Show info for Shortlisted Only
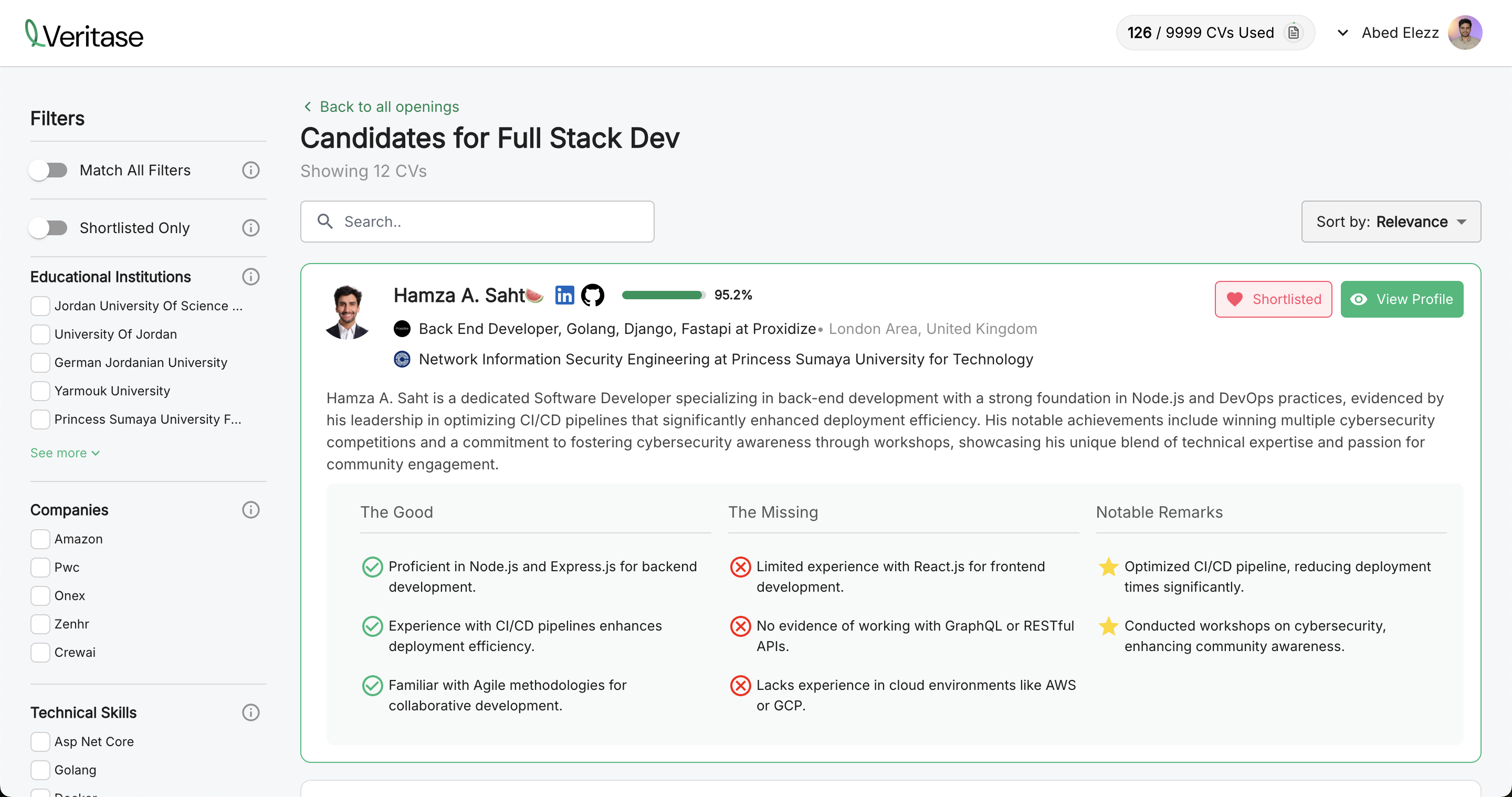 250,228
